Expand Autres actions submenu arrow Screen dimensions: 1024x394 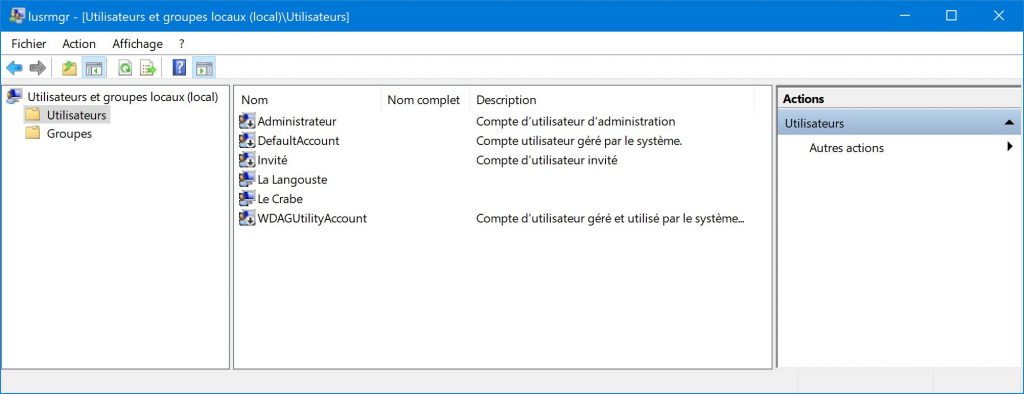click(1010, 147)
